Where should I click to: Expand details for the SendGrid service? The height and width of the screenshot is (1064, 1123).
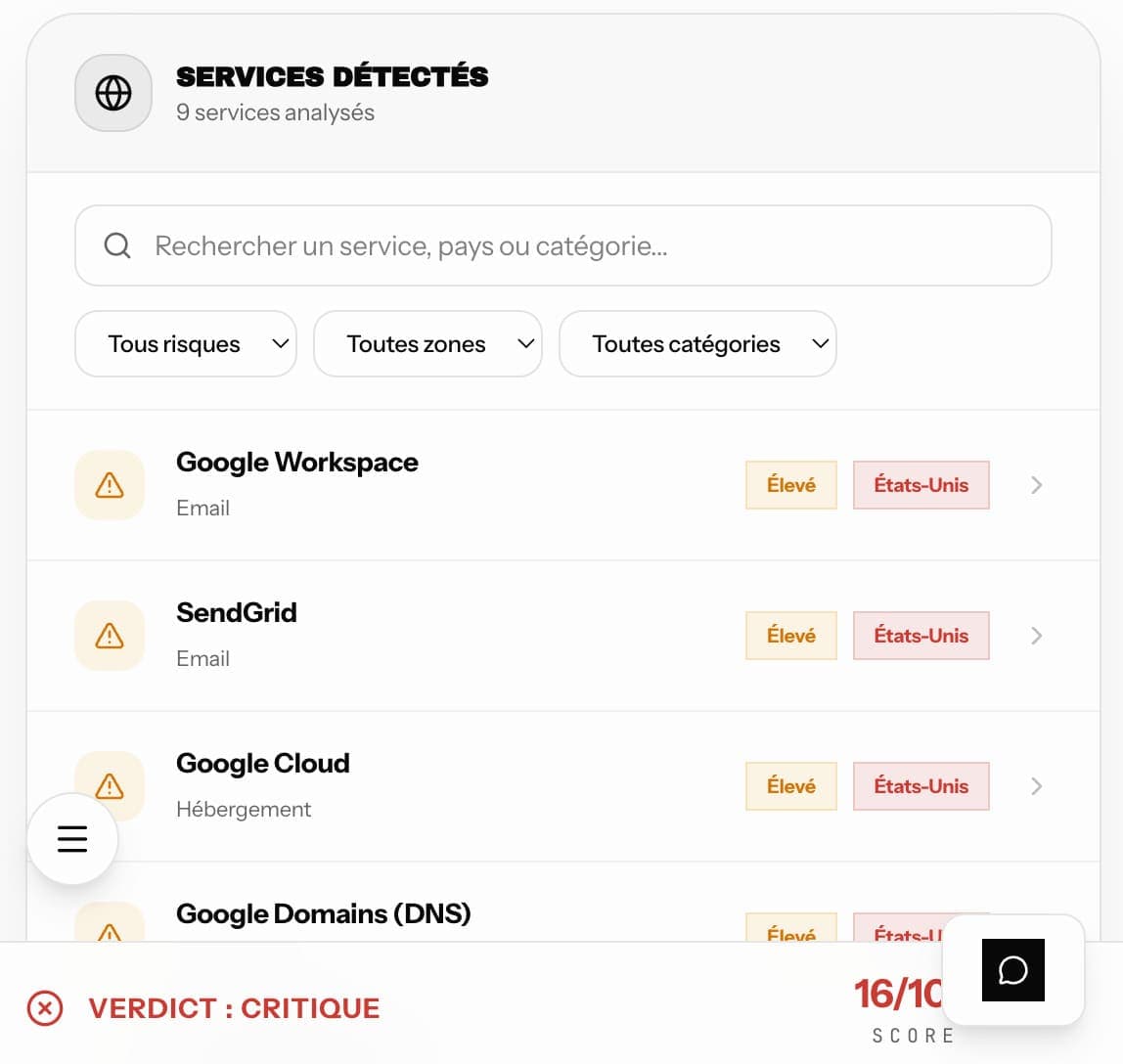tap(1036, 636)
